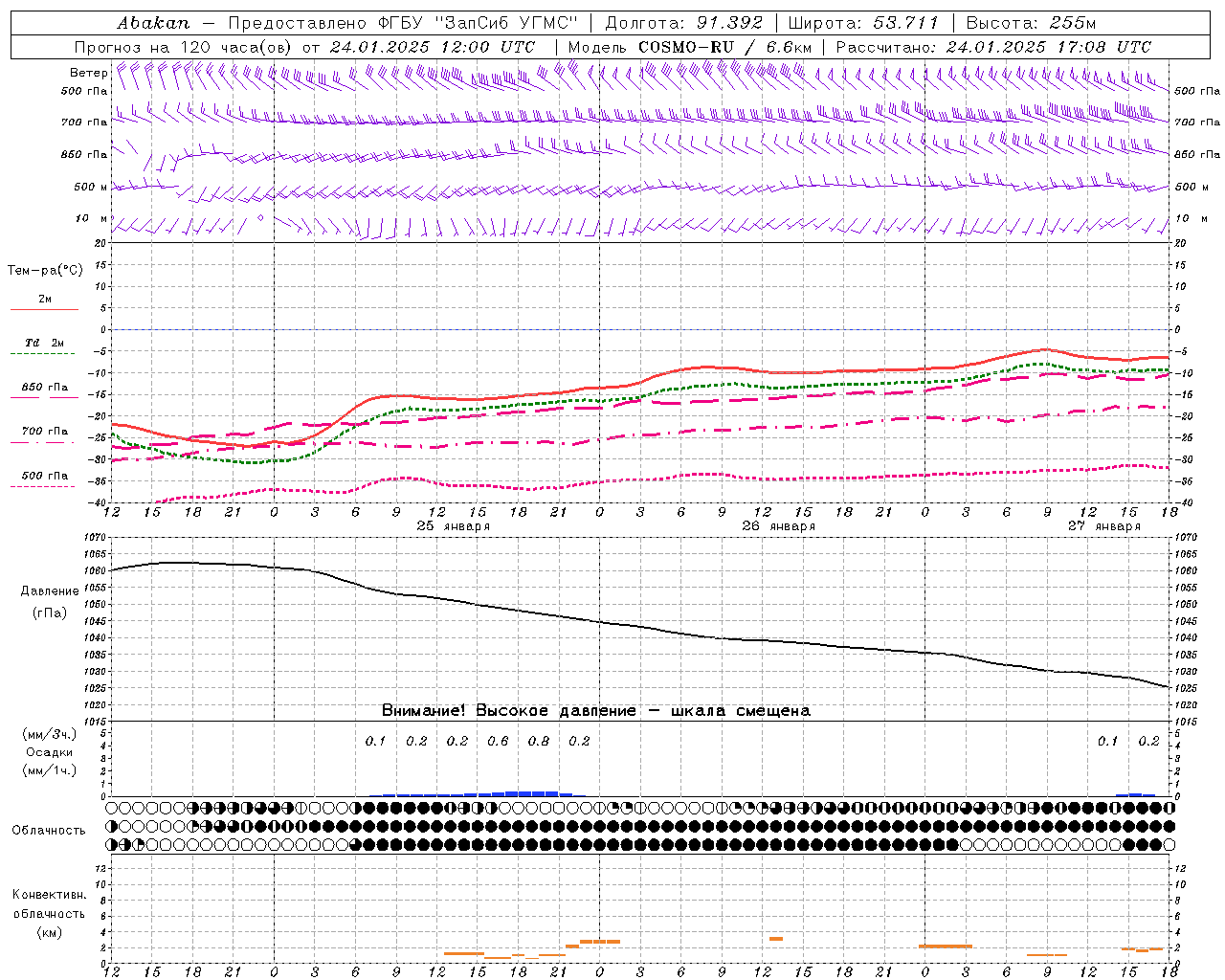
Task: Click the "1025" value on right pressure axis
Action: pyautogui.click(x=1186, y=689)
